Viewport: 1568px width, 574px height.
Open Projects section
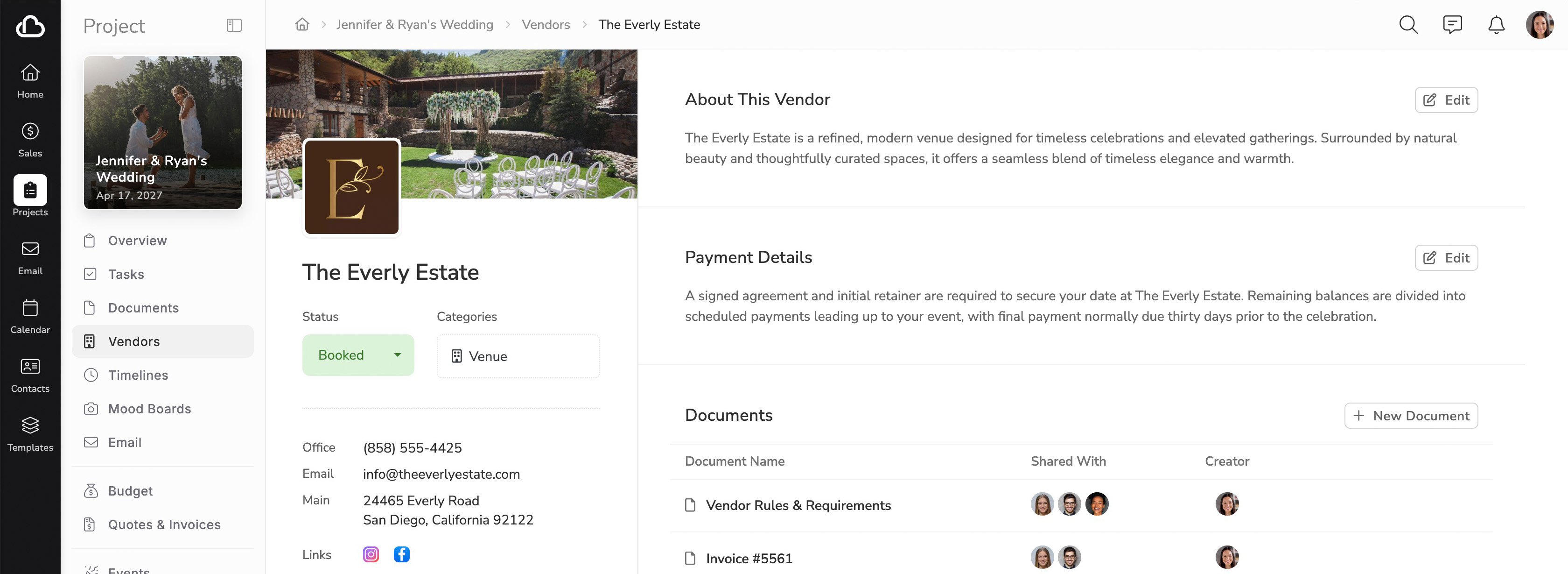[x=30, y=196]
